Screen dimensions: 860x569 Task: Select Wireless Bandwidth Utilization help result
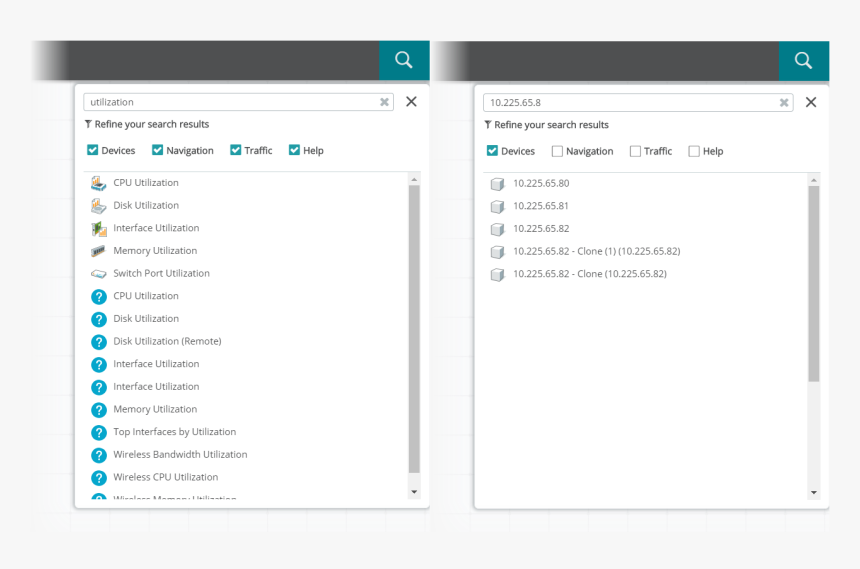point(180,455)
